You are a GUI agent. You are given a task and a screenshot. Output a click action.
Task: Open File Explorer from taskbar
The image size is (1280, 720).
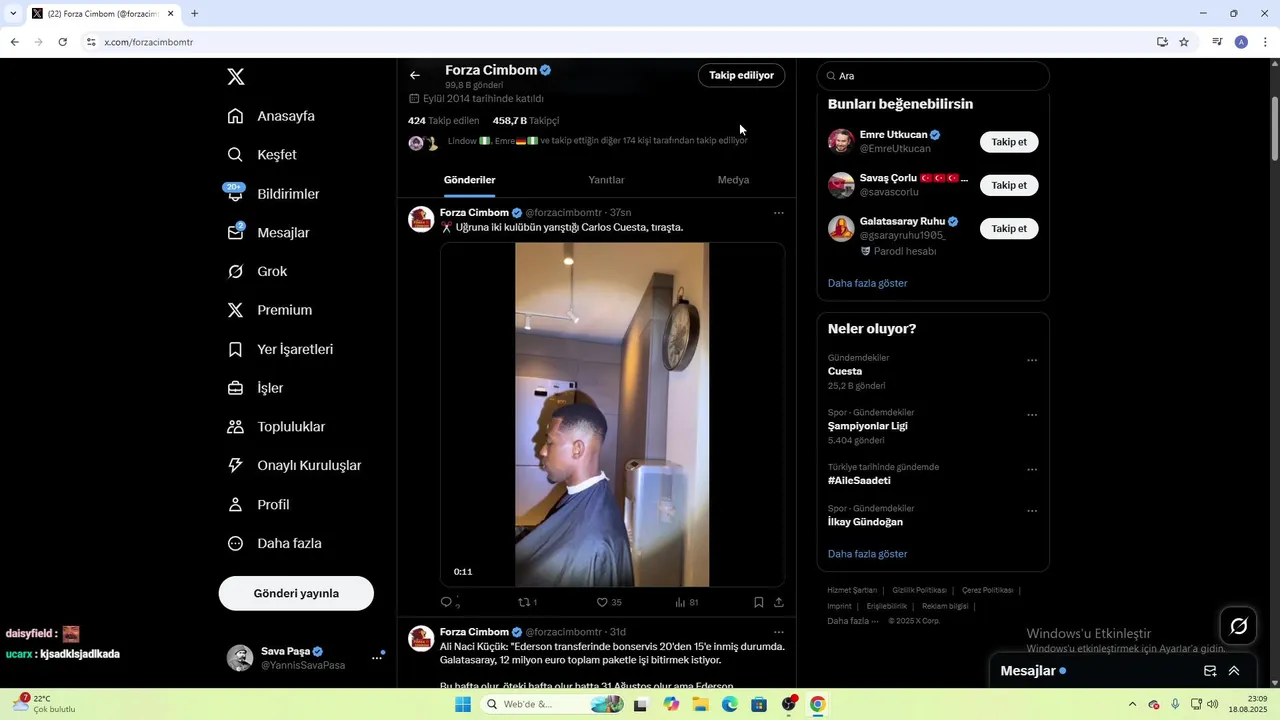tap(700, 704)
